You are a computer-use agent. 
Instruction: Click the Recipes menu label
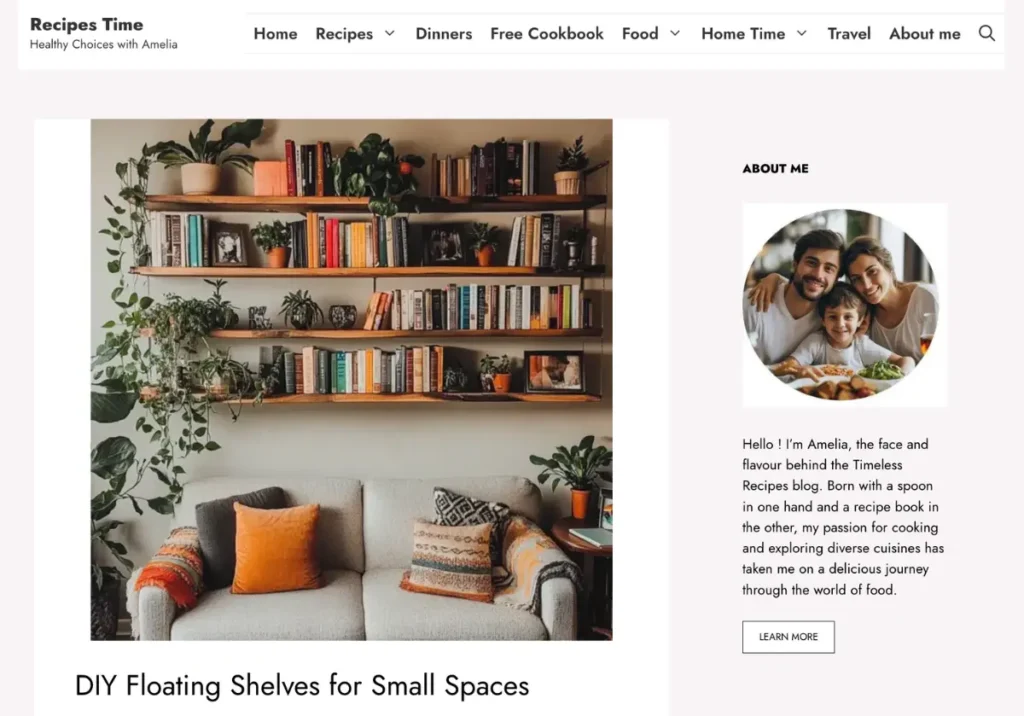click(x=344, y=34)
